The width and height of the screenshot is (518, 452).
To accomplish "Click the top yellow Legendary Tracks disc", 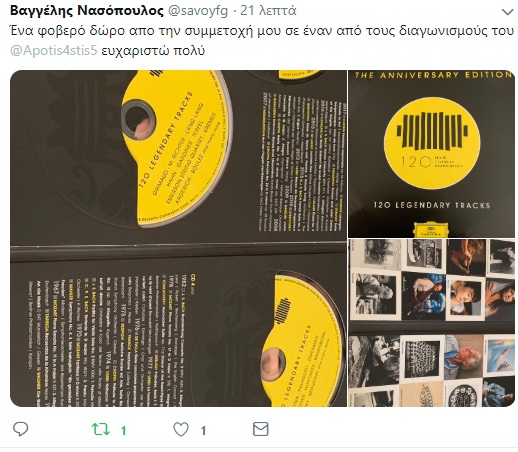I will tap(177, 147).
